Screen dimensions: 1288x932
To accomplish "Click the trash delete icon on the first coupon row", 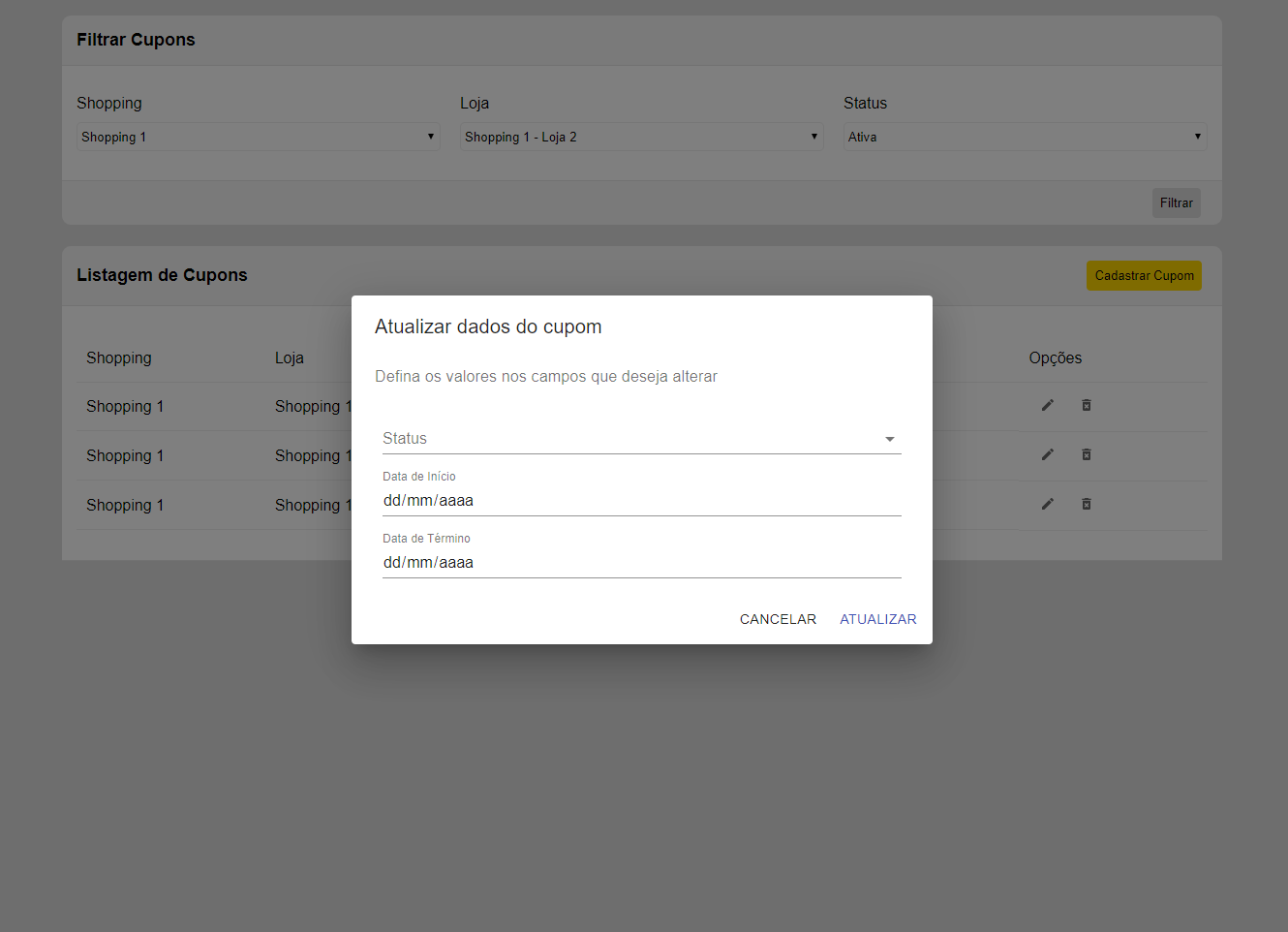I will 1086,405.
